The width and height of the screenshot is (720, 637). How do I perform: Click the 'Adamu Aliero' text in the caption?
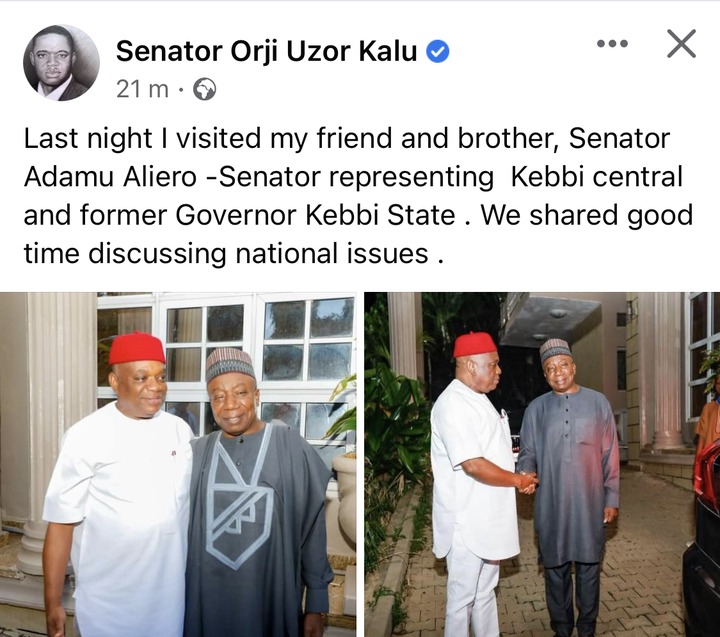(110, 177)
